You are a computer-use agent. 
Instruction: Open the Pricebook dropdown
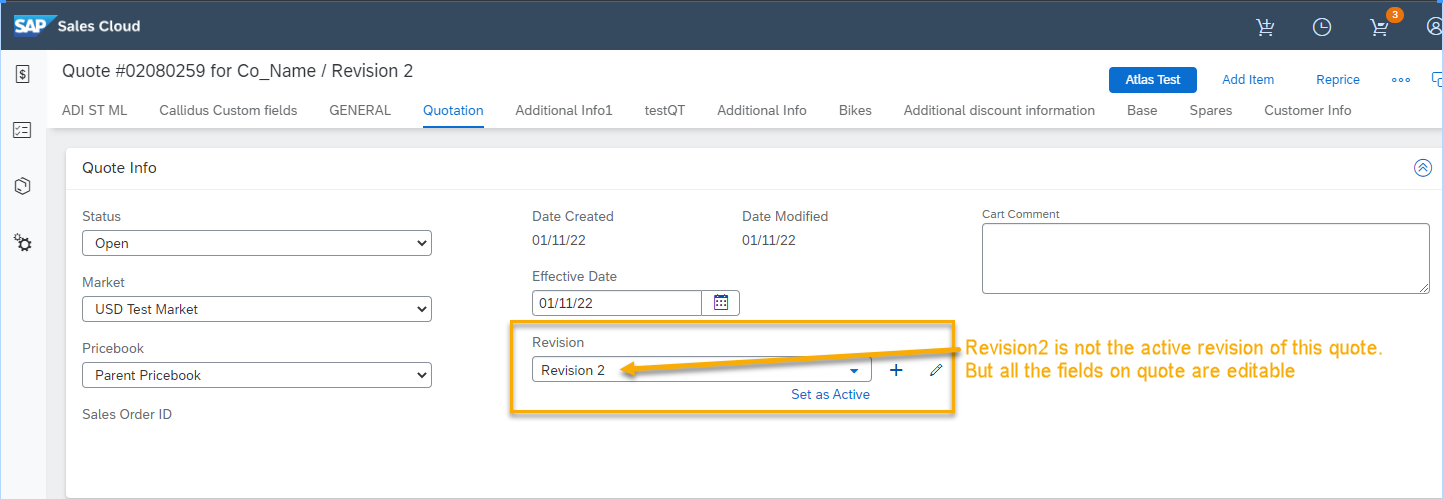257,375
